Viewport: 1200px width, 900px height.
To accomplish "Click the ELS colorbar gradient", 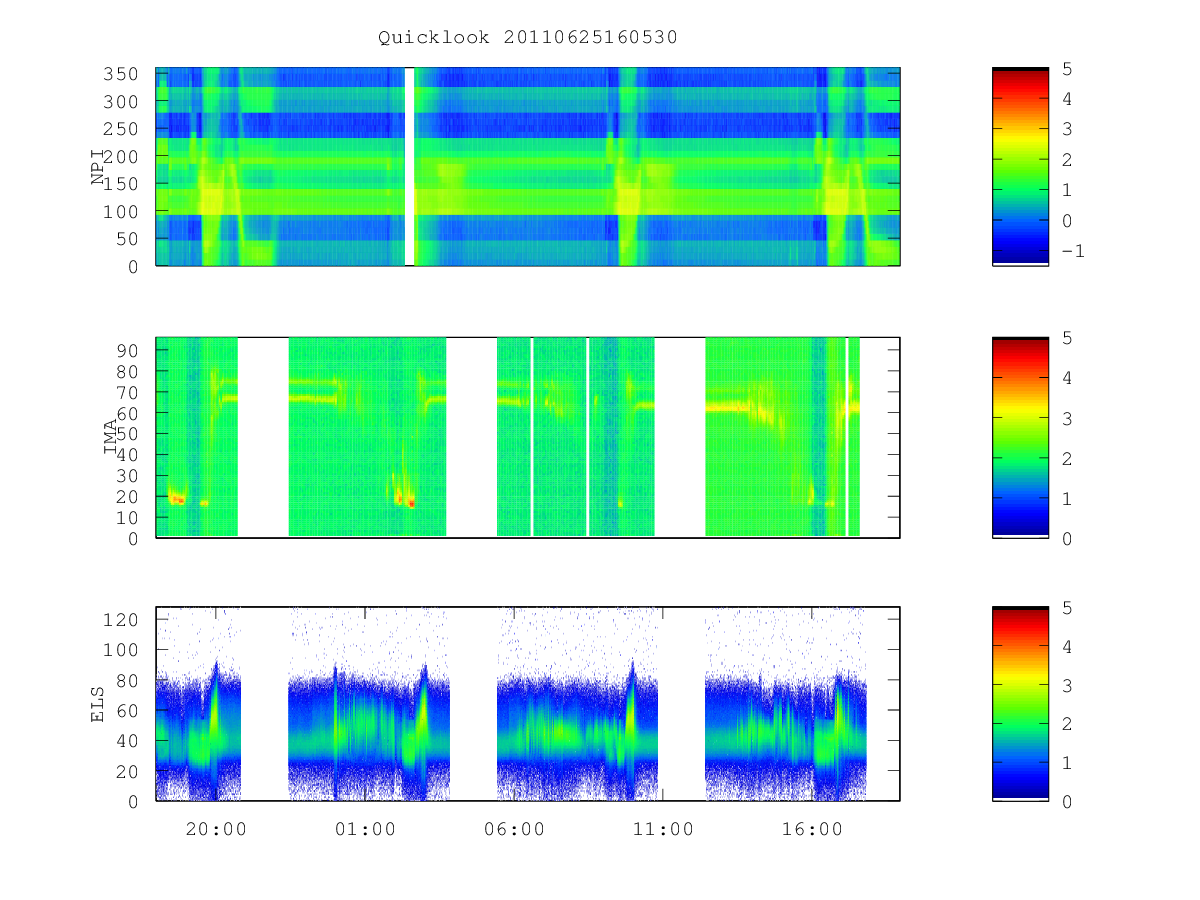I will (x=1020, y=704).
